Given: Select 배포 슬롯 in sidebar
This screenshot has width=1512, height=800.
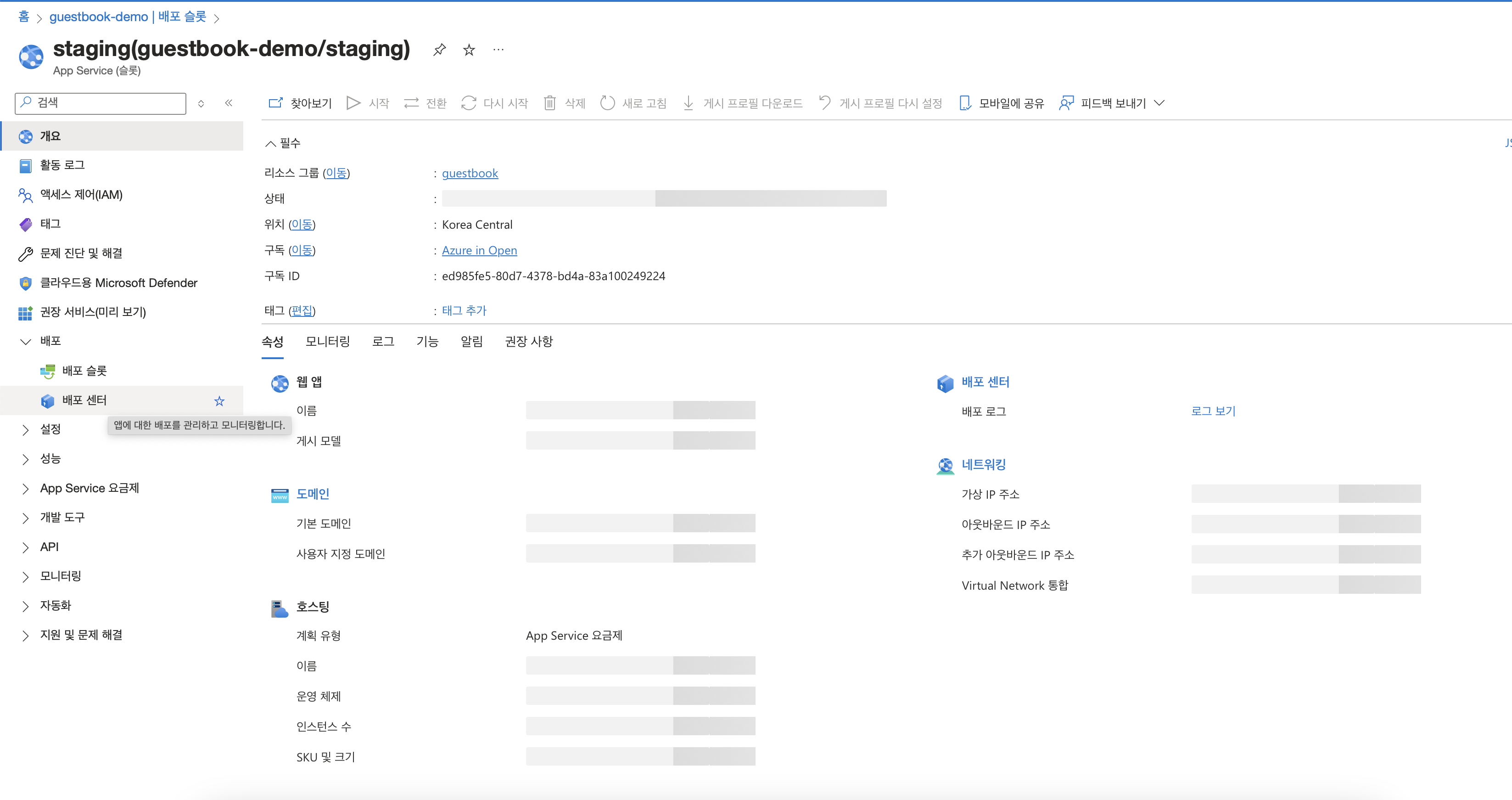Looking at the screenshot, I should [x=84, y=371].
